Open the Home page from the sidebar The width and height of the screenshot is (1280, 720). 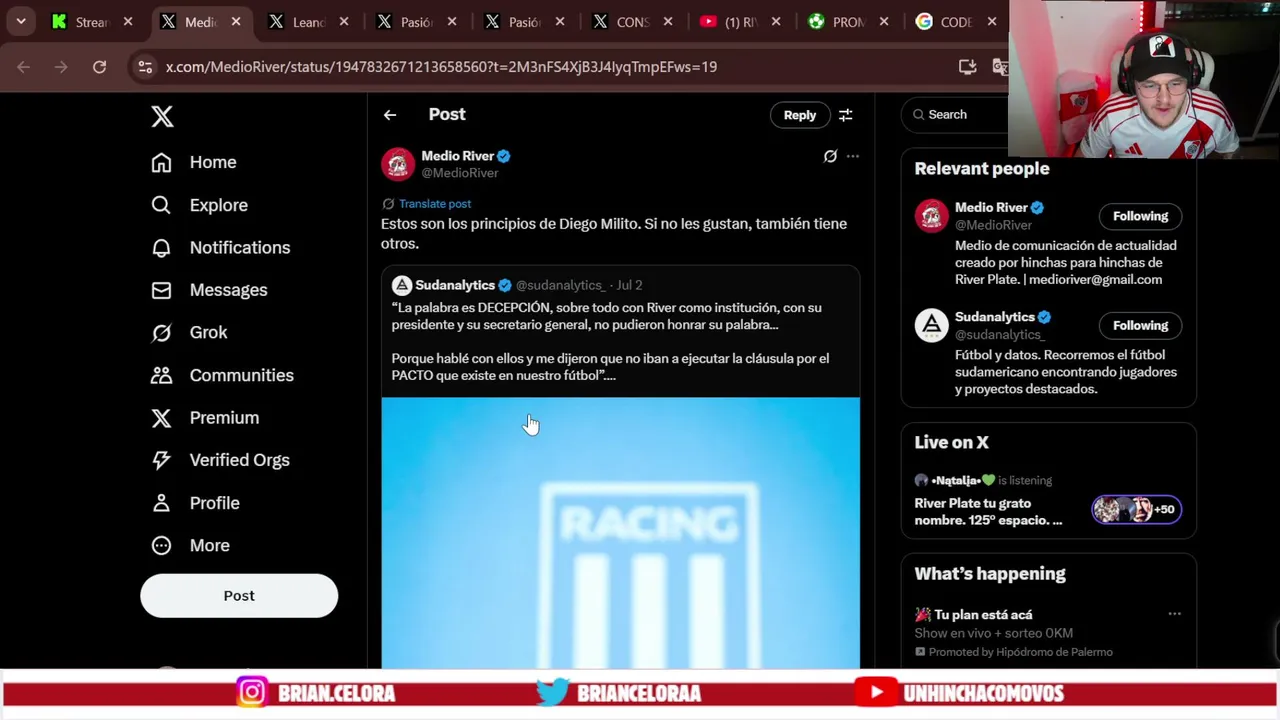(194, 162)
